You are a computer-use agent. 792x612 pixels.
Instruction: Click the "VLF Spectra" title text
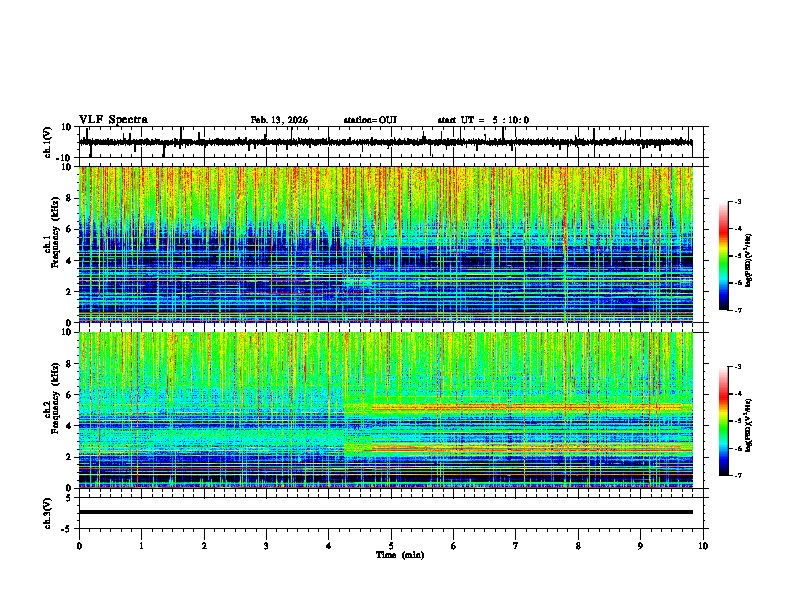pyautogui.click(x=113, y=120)
